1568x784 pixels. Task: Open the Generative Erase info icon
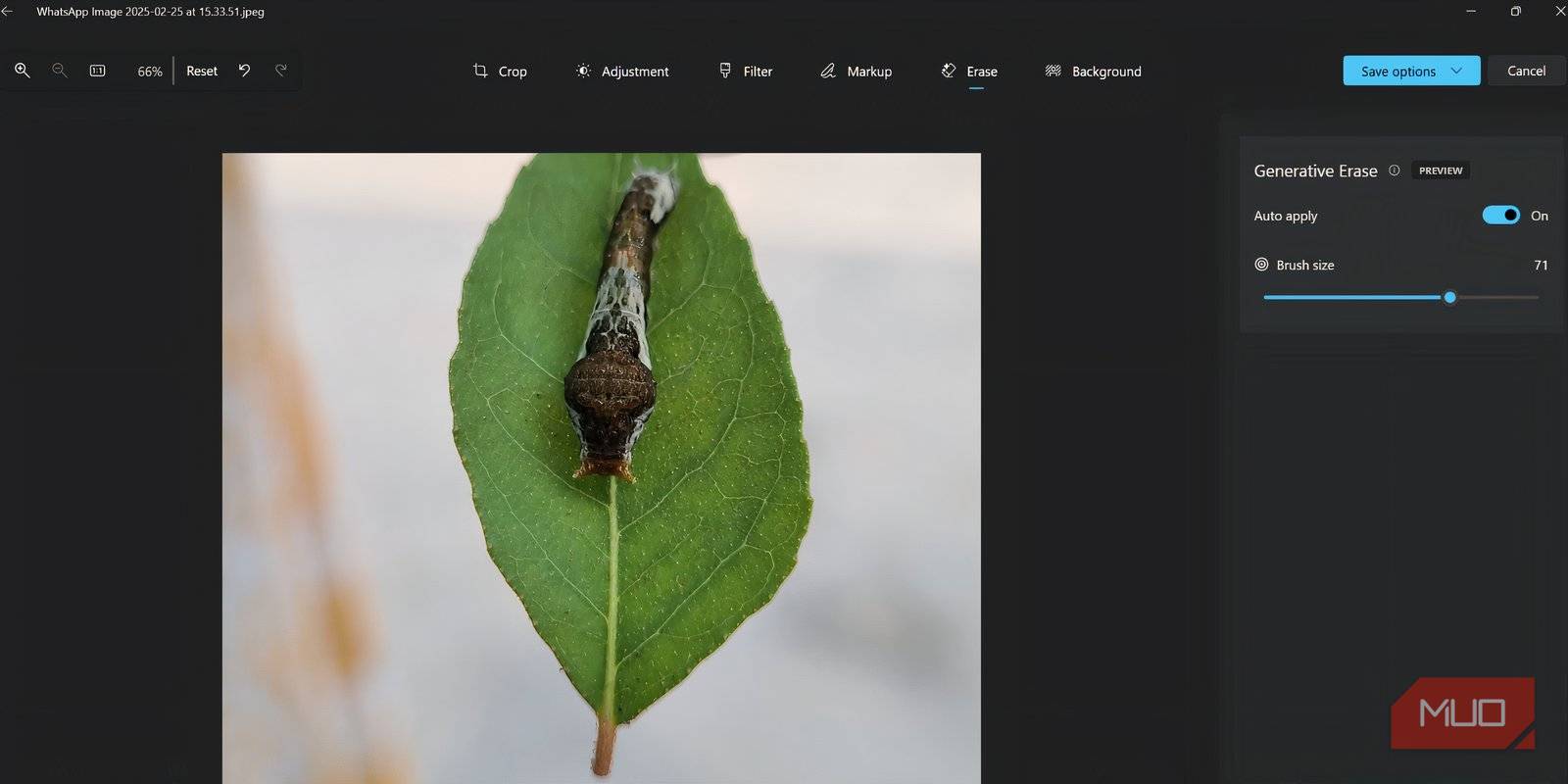coord(1394,171)
